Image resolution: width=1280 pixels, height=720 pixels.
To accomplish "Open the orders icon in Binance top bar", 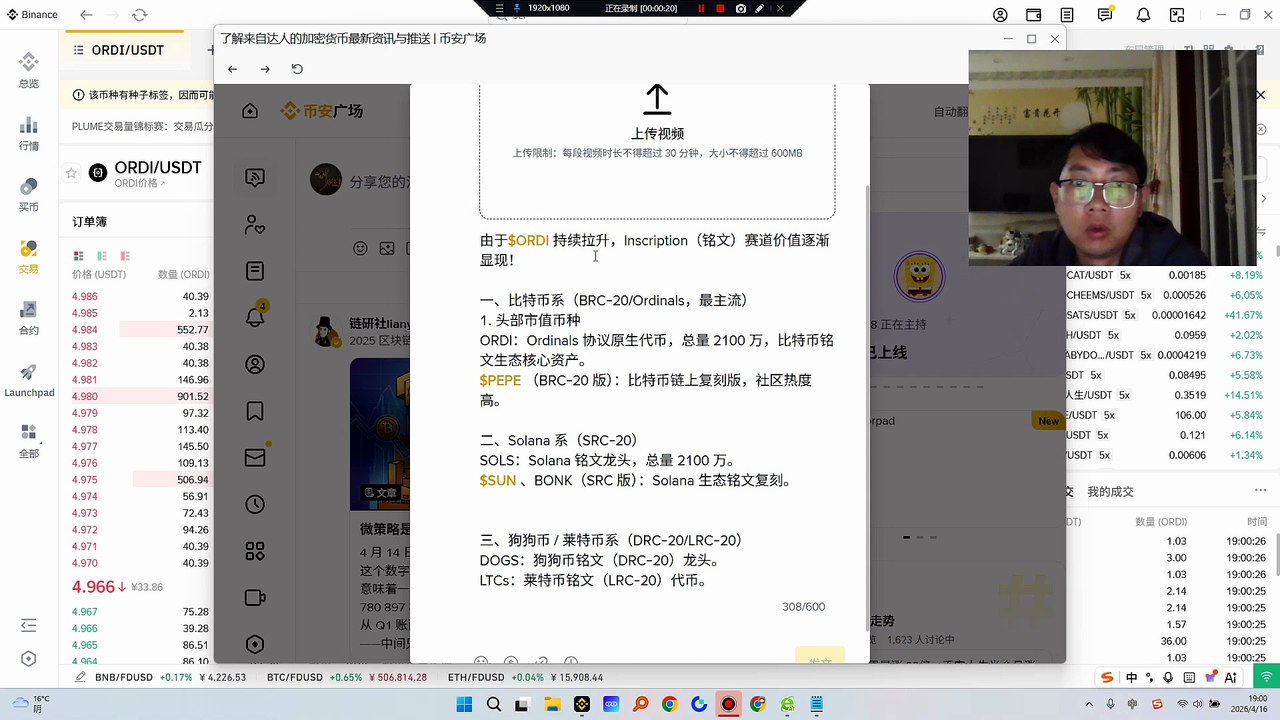I will pos(1069,15).
